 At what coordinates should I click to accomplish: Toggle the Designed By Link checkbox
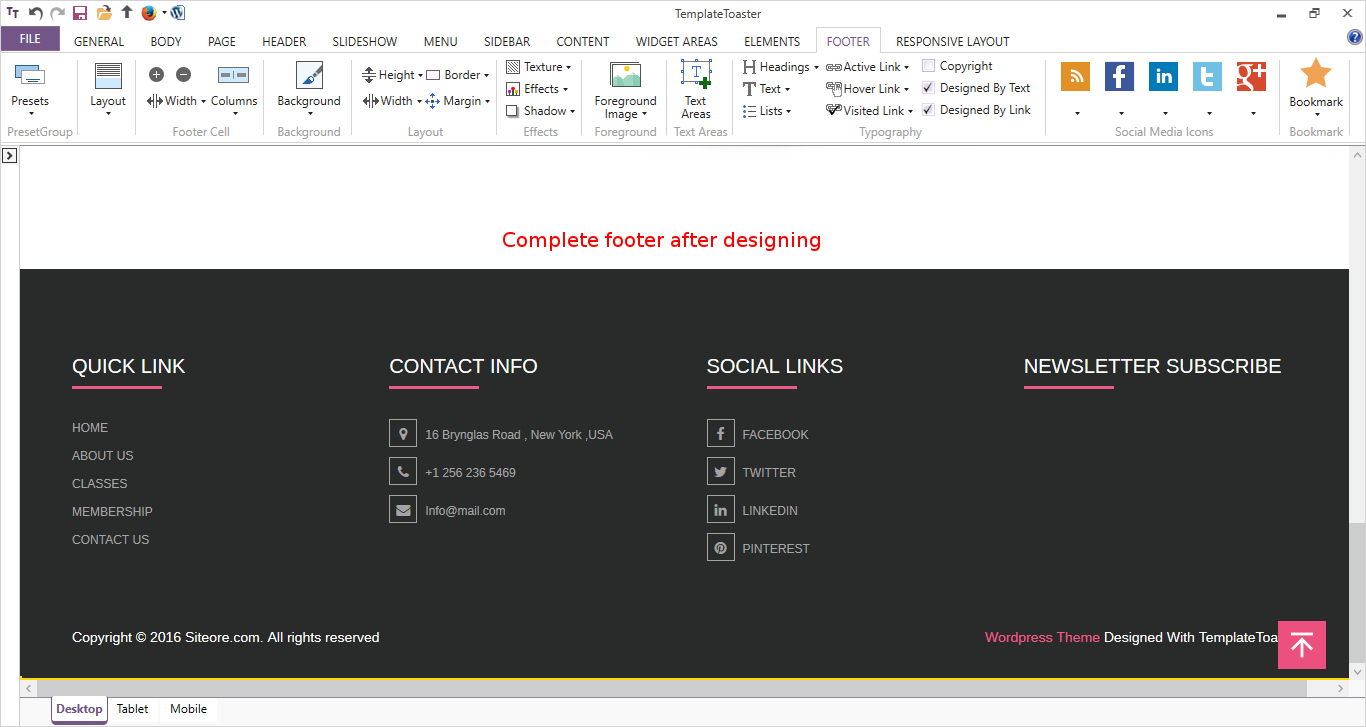(928, 110)
